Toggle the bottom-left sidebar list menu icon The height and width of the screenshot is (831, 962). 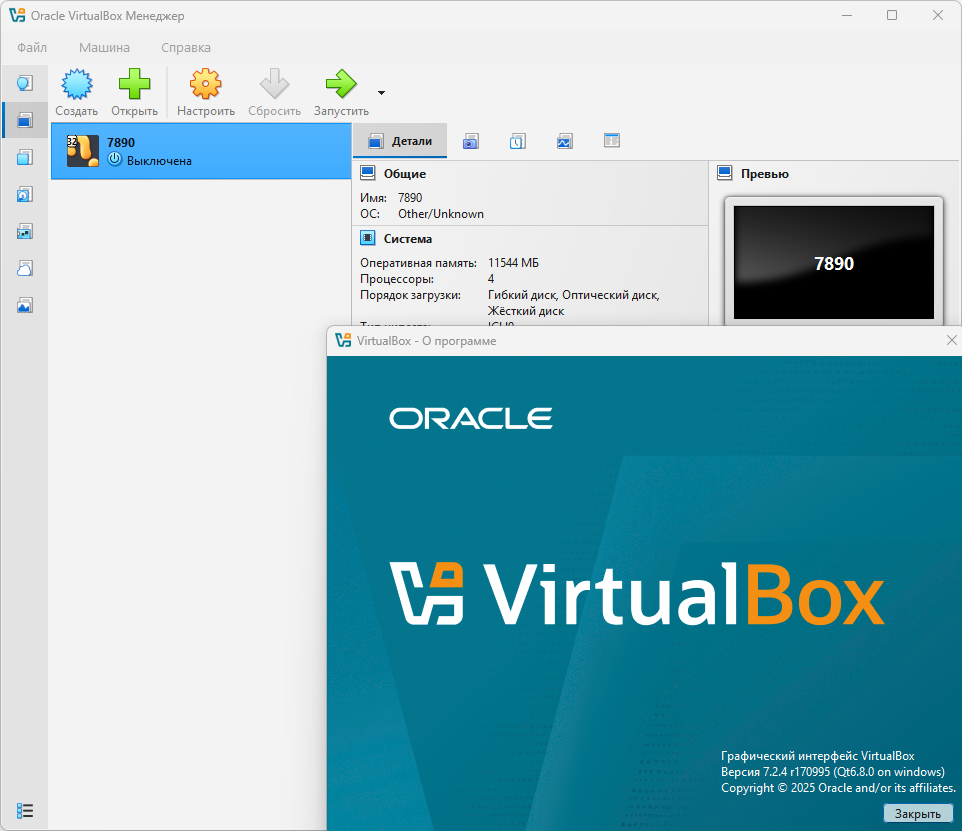26,810
